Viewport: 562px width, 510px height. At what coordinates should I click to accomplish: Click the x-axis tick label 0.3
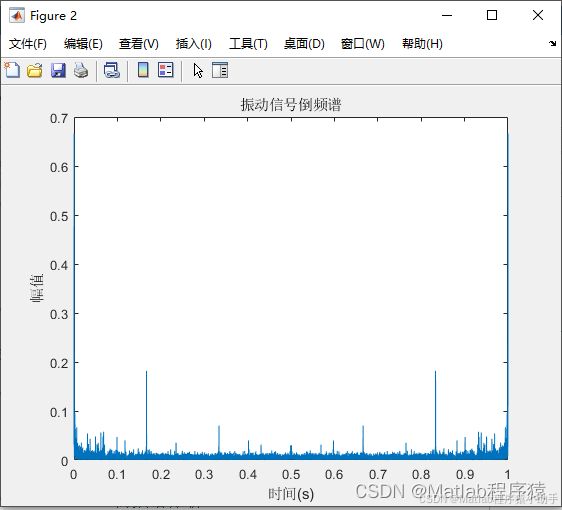[204, 475]
